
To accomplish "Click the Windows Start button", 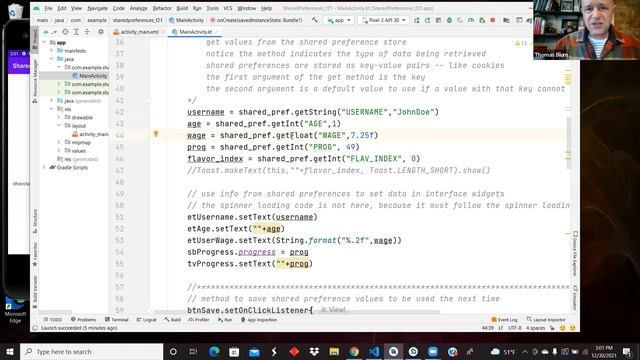I will (9, 351).
